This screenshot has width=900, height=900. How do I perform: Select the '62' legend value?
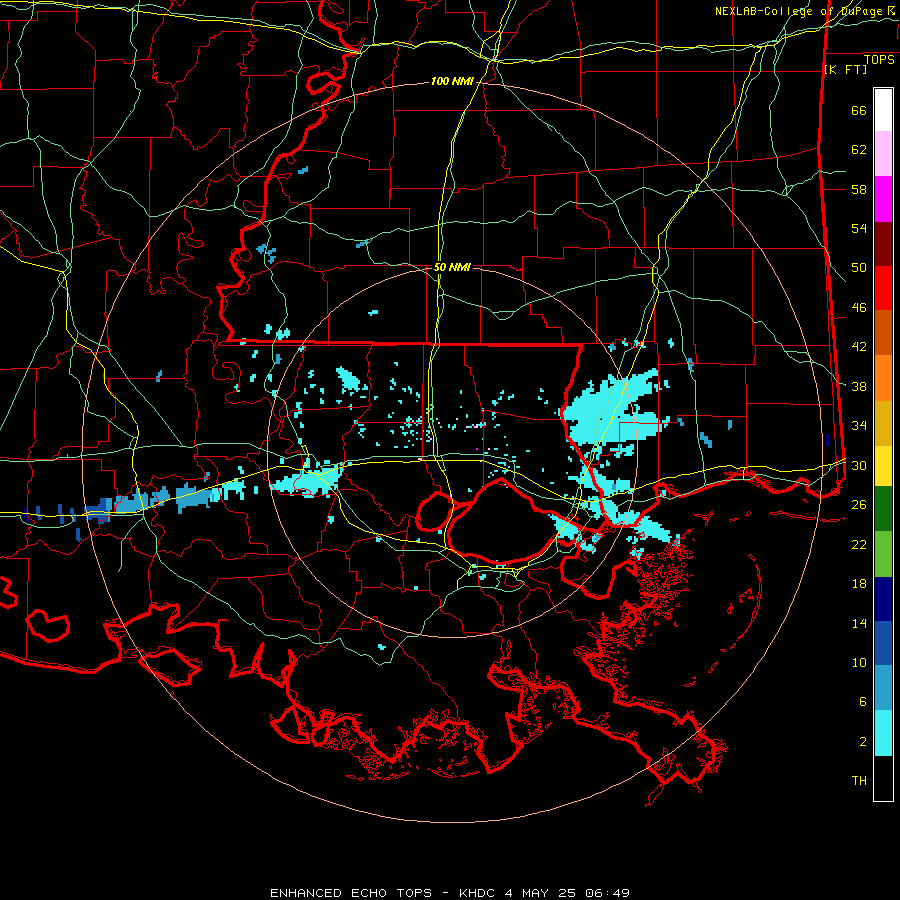pos(859,150)
